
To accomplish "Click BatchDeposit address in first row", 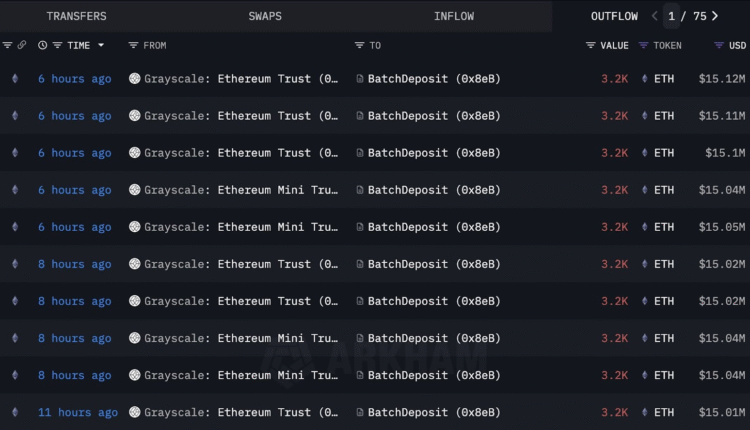I will 434,79.
